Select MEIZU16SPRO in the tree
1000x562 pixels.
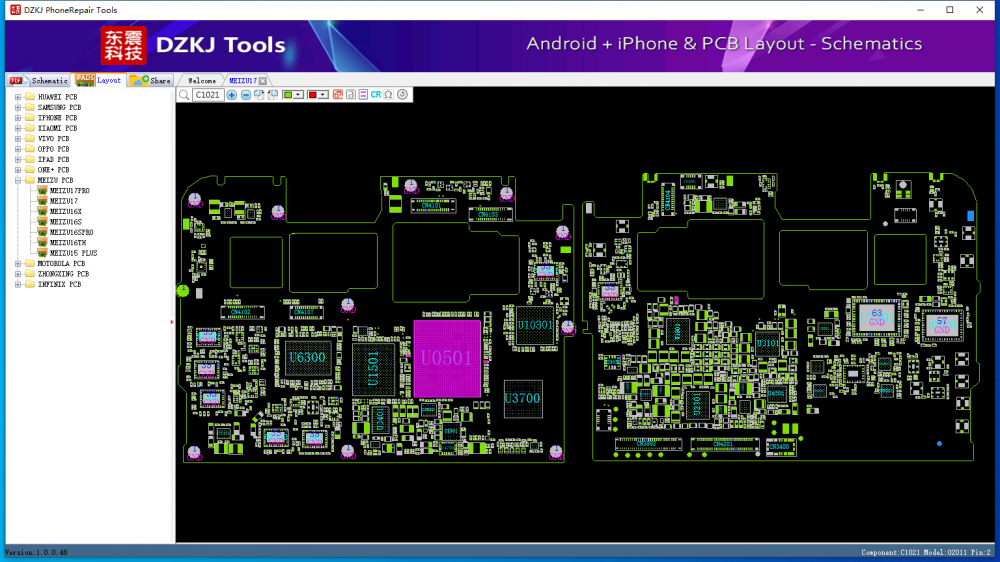pyautogui.click(x=71, y=232)
